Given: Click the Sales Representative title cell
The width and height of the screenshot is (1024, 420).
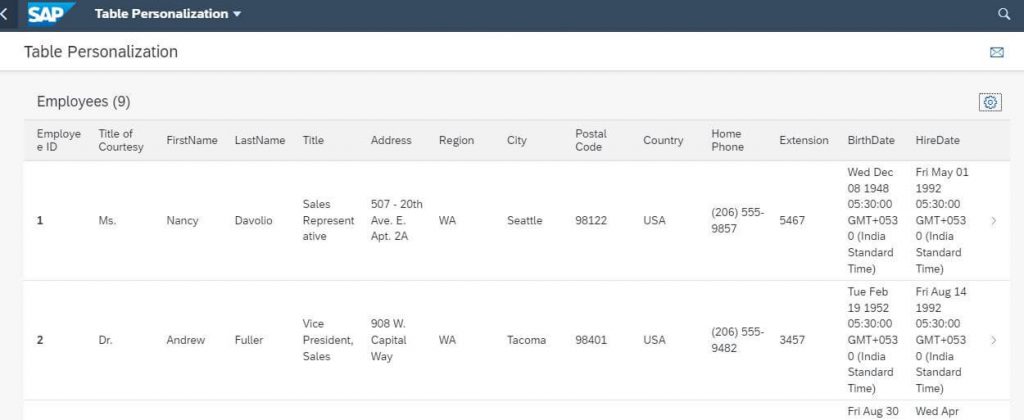Looking at the screenshot, I should [x=328, y=221].
